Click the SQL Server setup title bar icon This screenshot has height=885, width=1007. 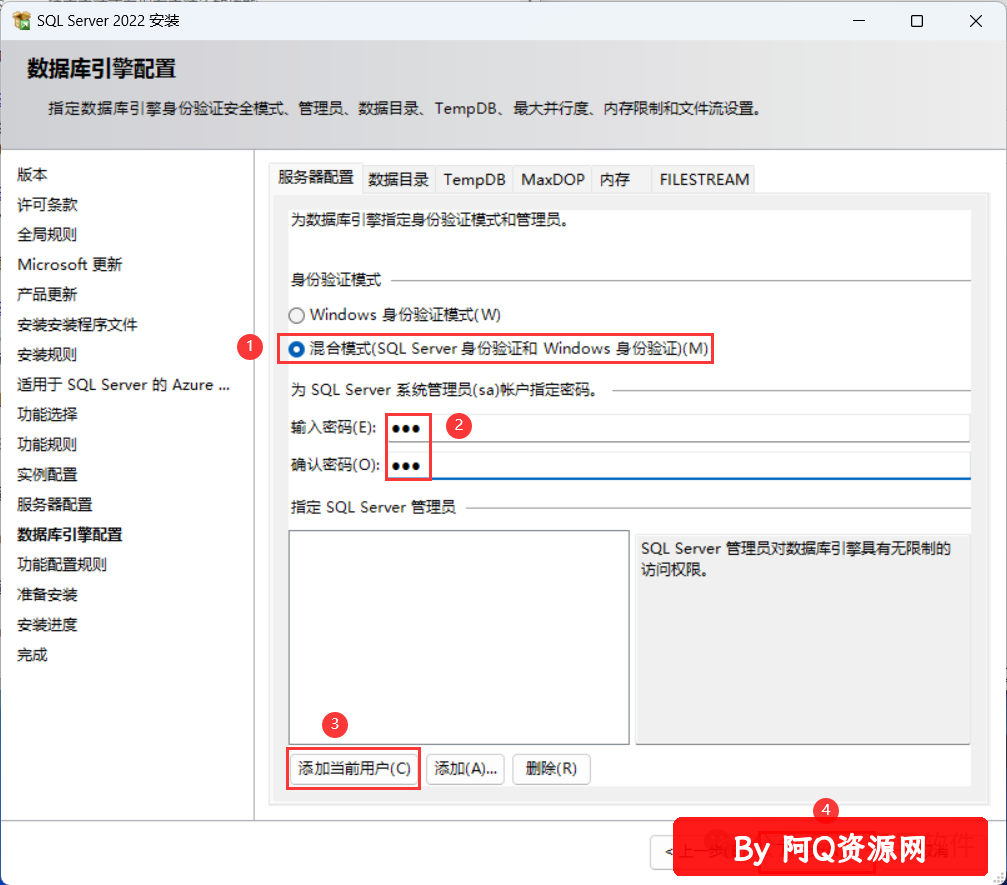click(21, 21)
